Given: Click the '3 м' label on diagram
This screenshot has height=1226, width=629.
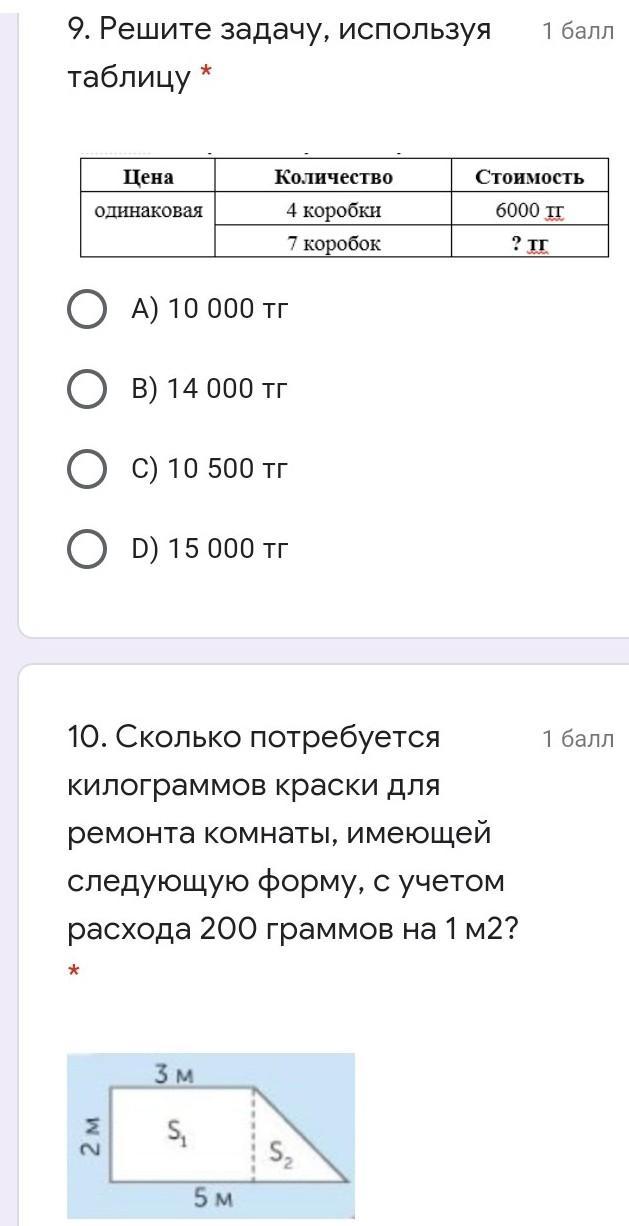Looking at the screenshot, I should click(173, 1075).
